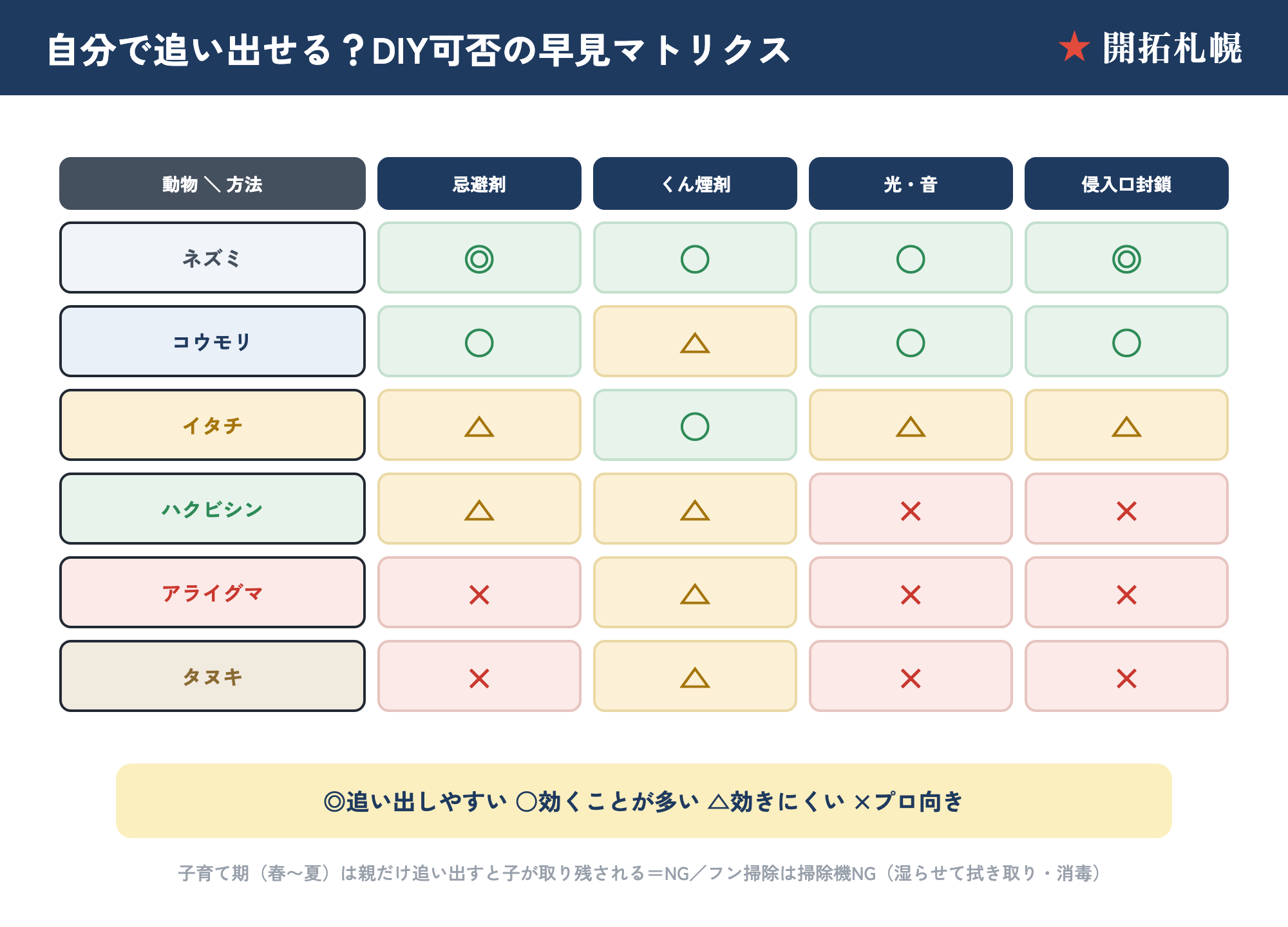This screenshot has height=927, width=1288.
Task: Click the イタチ row label
Action: point(213,425)
